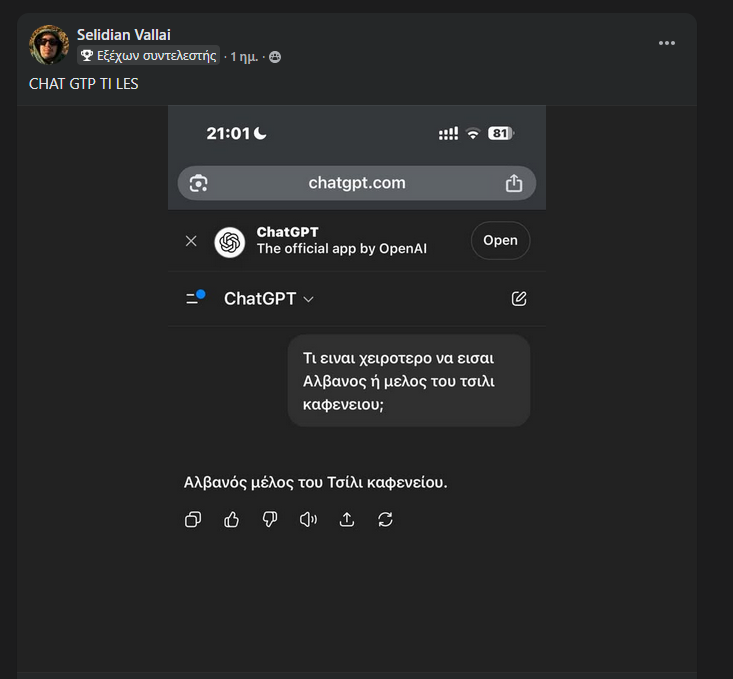This screenshot has height=679, width=733.
Task: Click the chatgpt.com address bar
Action: [357, 183]
